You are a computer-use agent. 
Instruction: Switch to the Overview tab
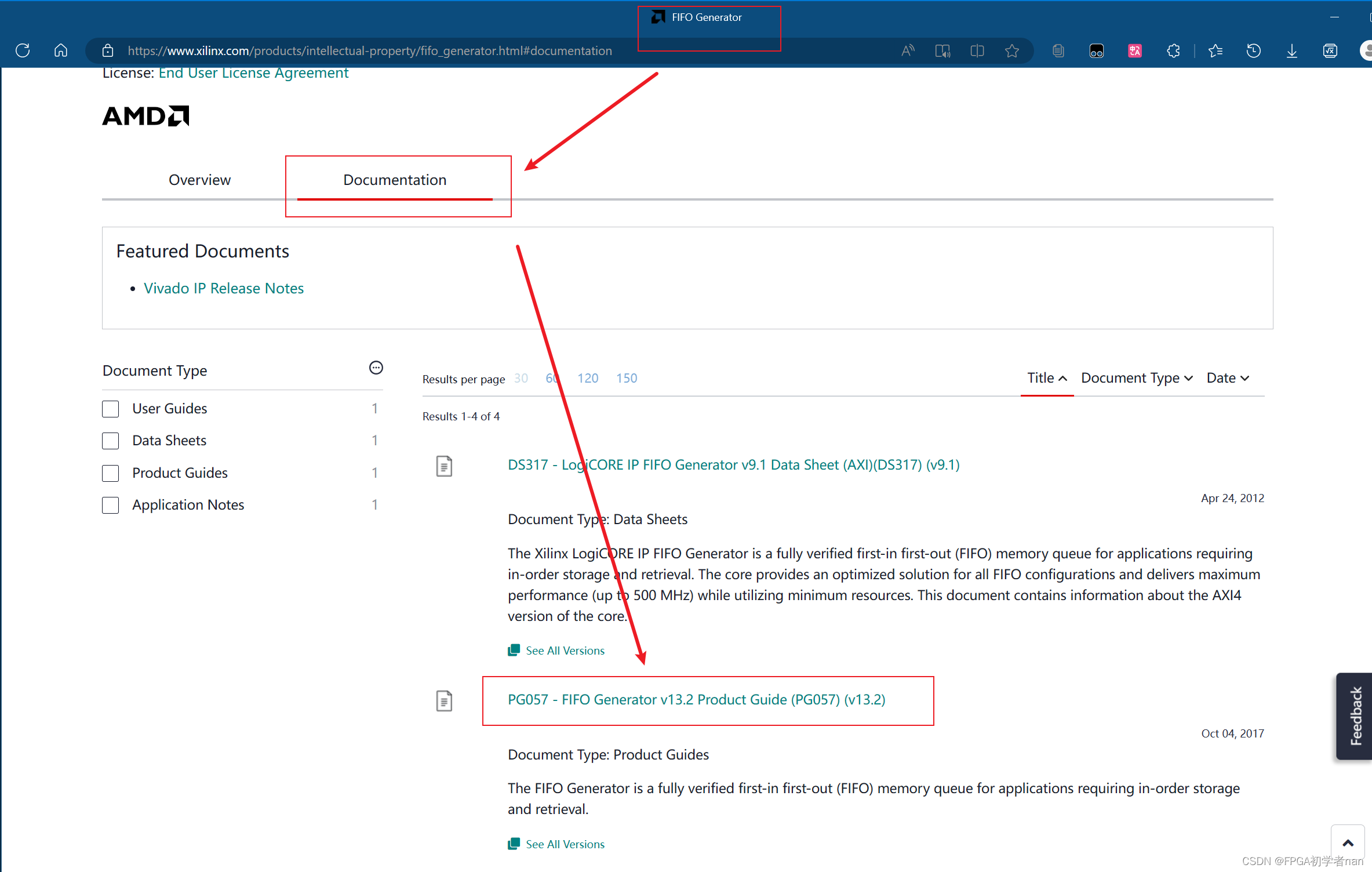(199, 180)
